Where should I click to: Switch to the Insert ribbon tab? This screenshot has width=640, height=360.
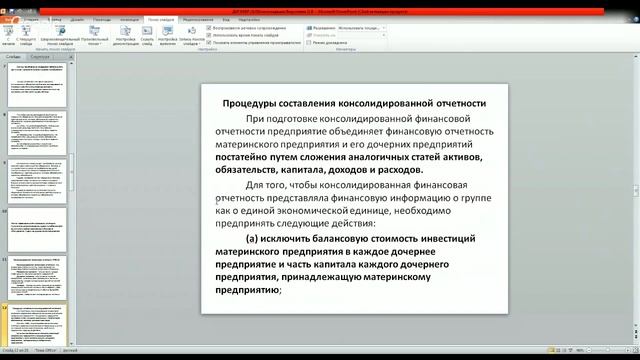click(54, 20)
